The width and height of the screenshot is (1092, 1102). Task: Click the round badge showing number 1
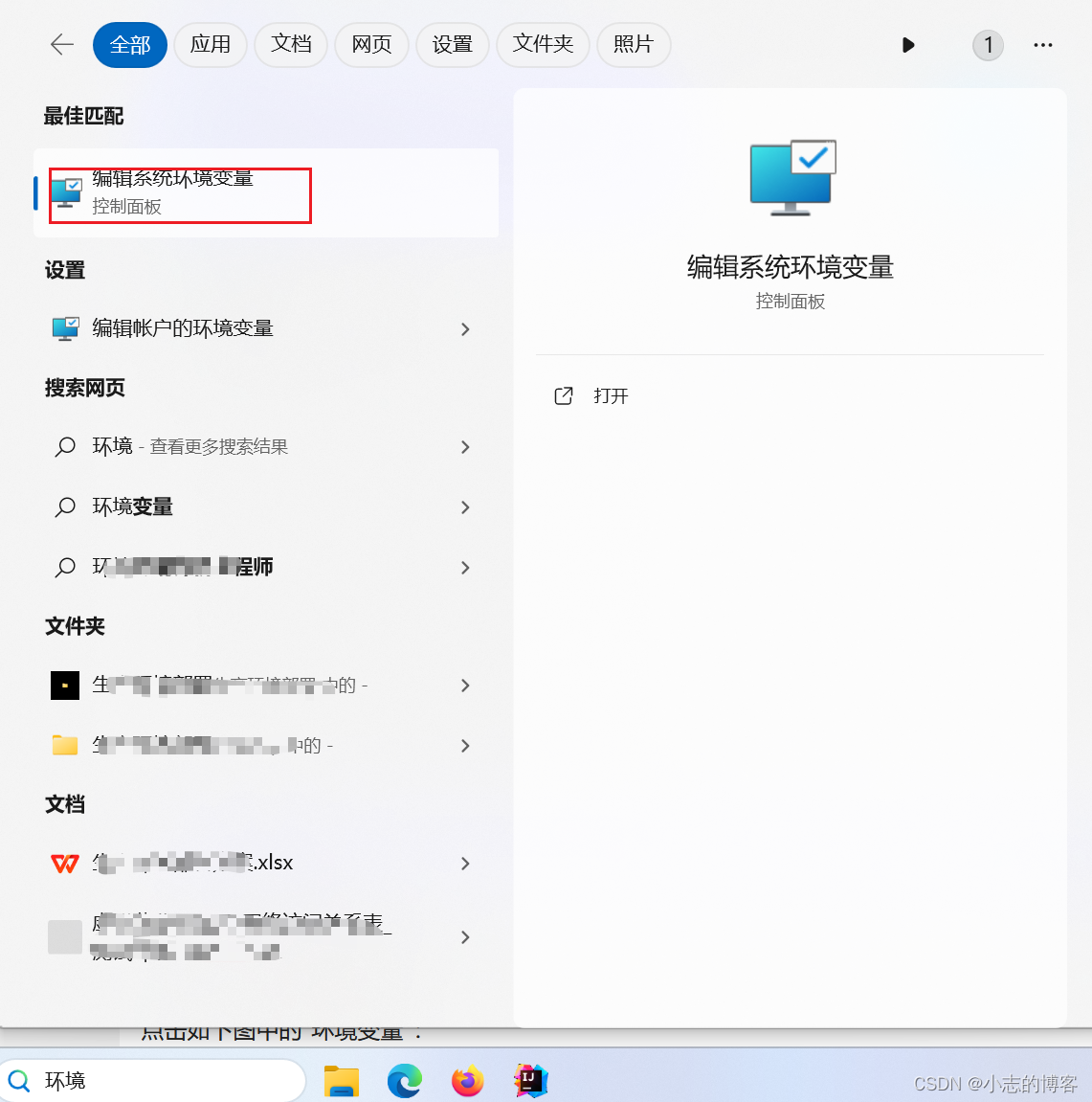tap(988, 45)
